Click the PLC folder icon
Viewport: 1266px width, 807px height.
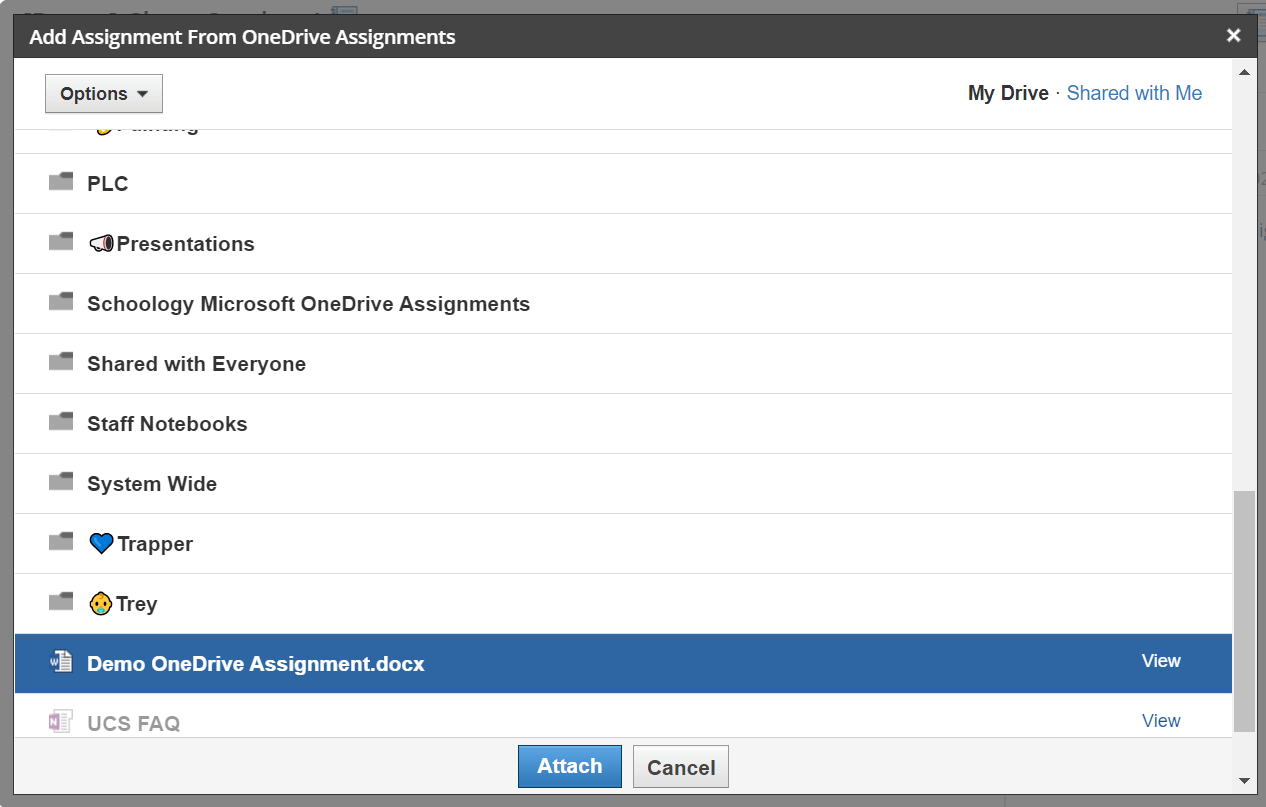tap(61, 182)
